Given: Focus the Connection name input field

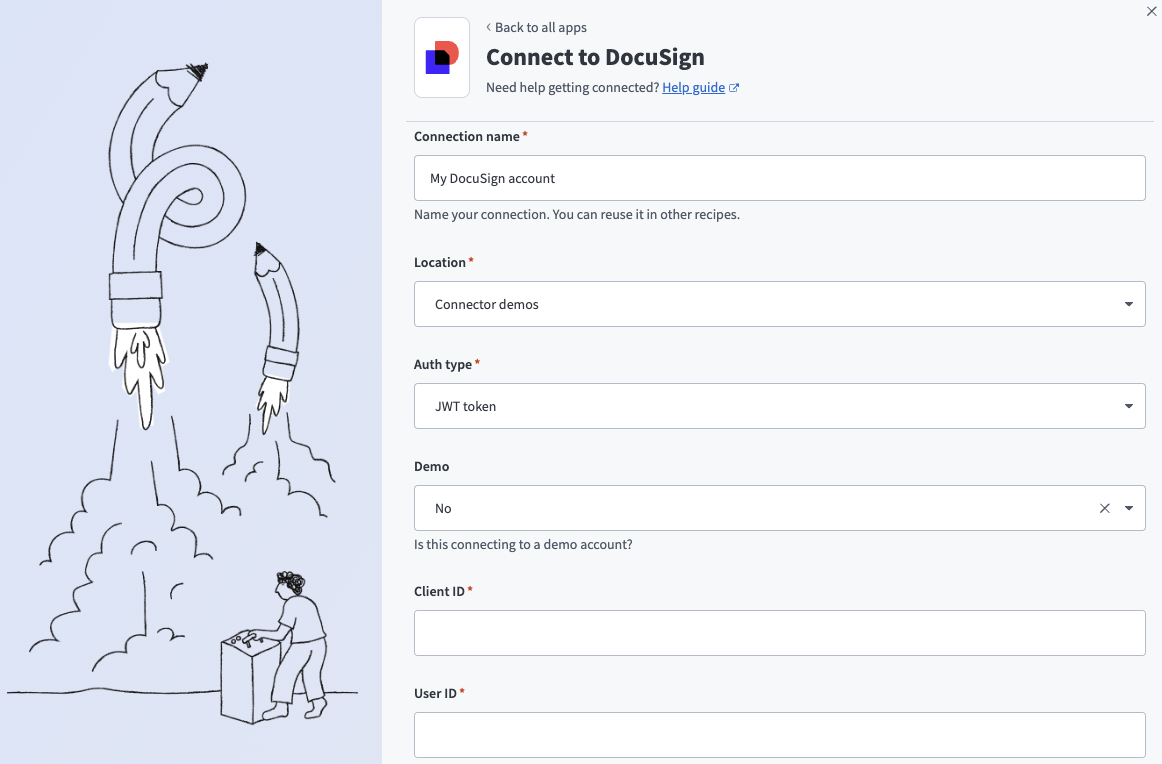Looking at the screenshot, I should tap(780, 177).
